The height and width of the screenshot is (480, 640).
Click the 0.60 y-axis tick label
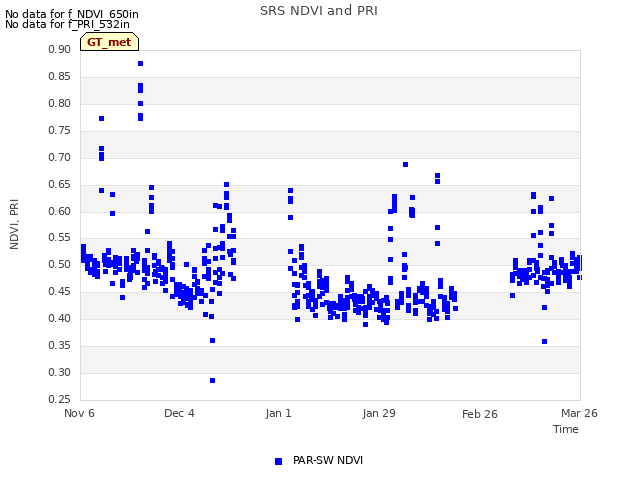(59, 211)
